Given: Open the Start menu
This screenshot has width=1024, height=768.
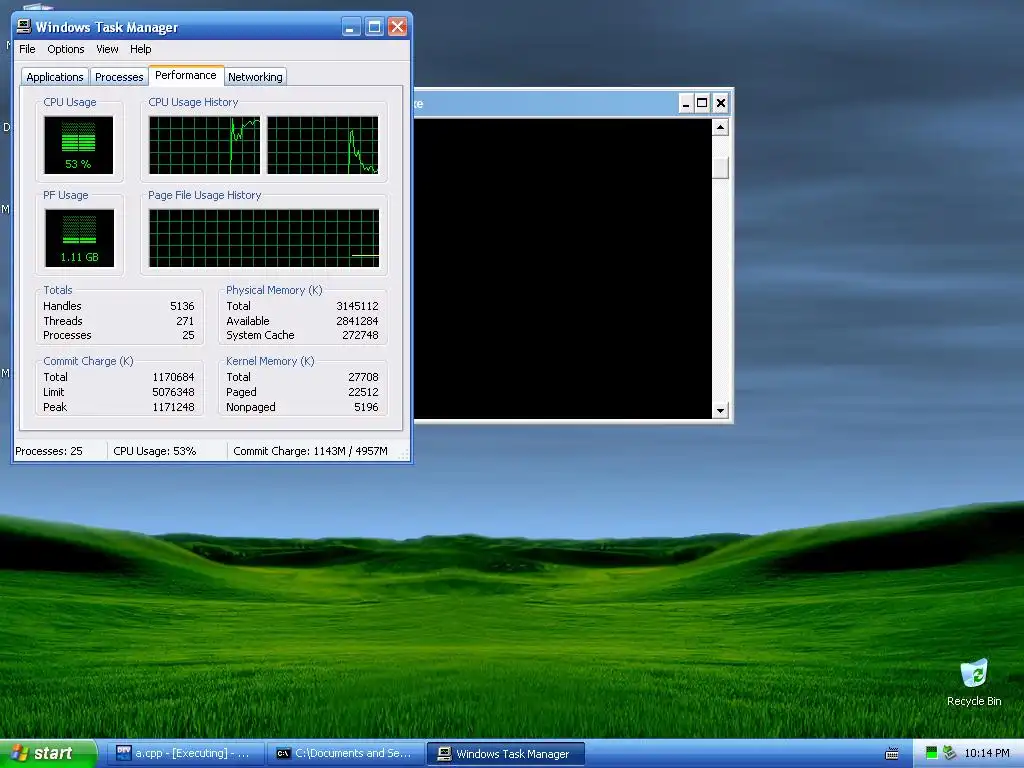Looking at the screenshot, I should 48,753.
